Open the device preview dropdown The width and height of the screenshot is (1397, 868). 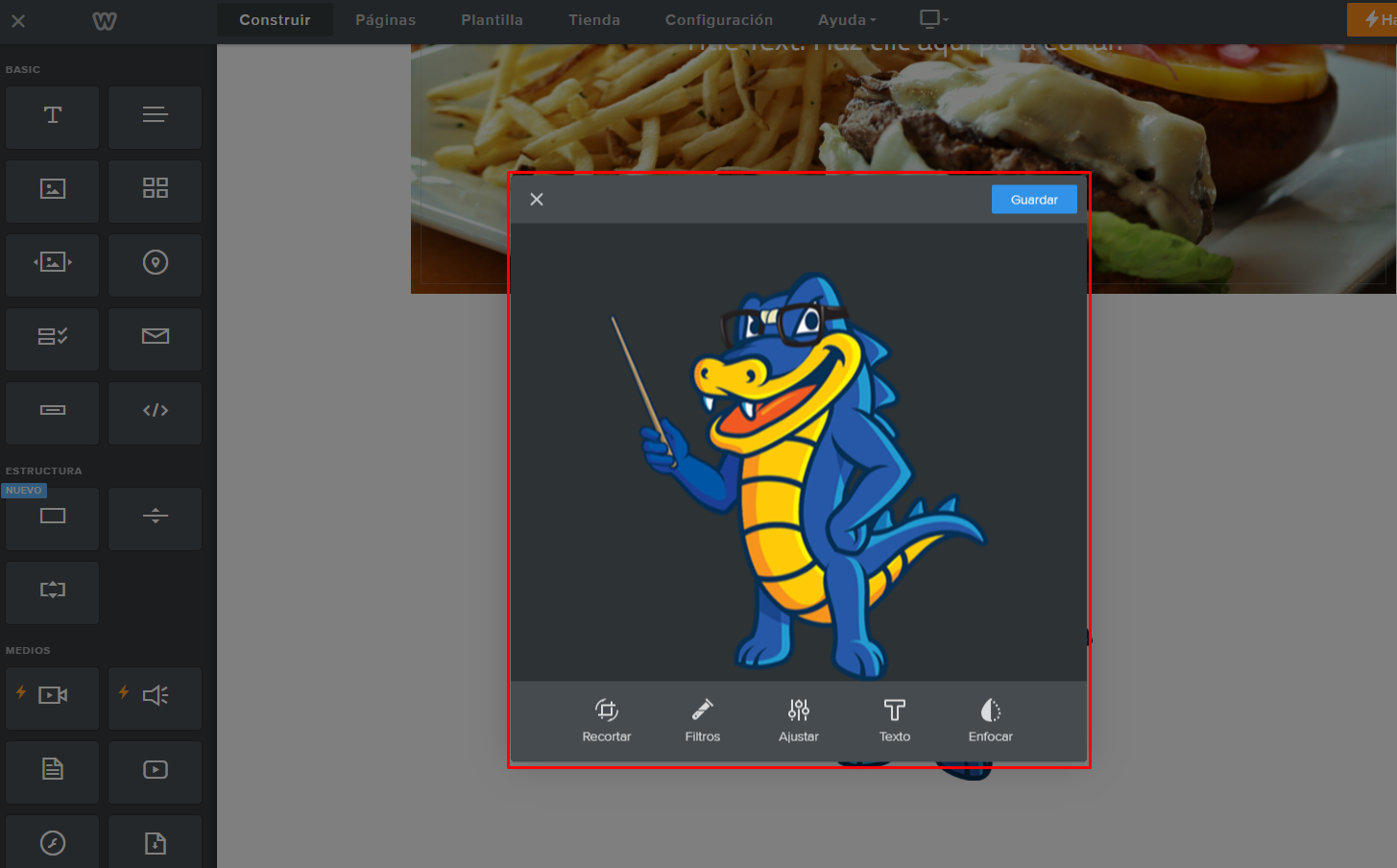tap(933, 19)
